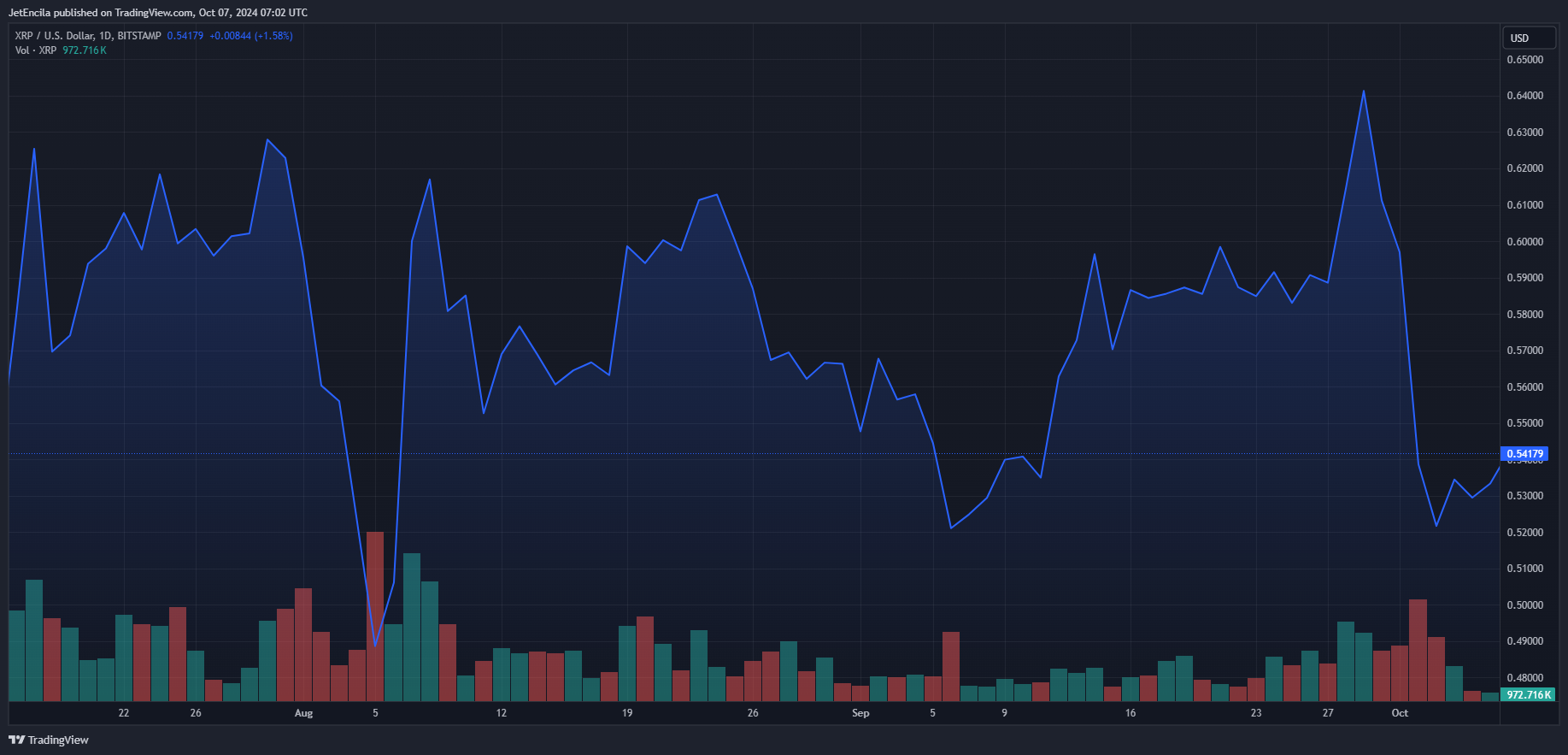This screenshot has height=755, width=1568.
Task: Click the 0.50000 price axis label
Action: [x=1524, y=605]
